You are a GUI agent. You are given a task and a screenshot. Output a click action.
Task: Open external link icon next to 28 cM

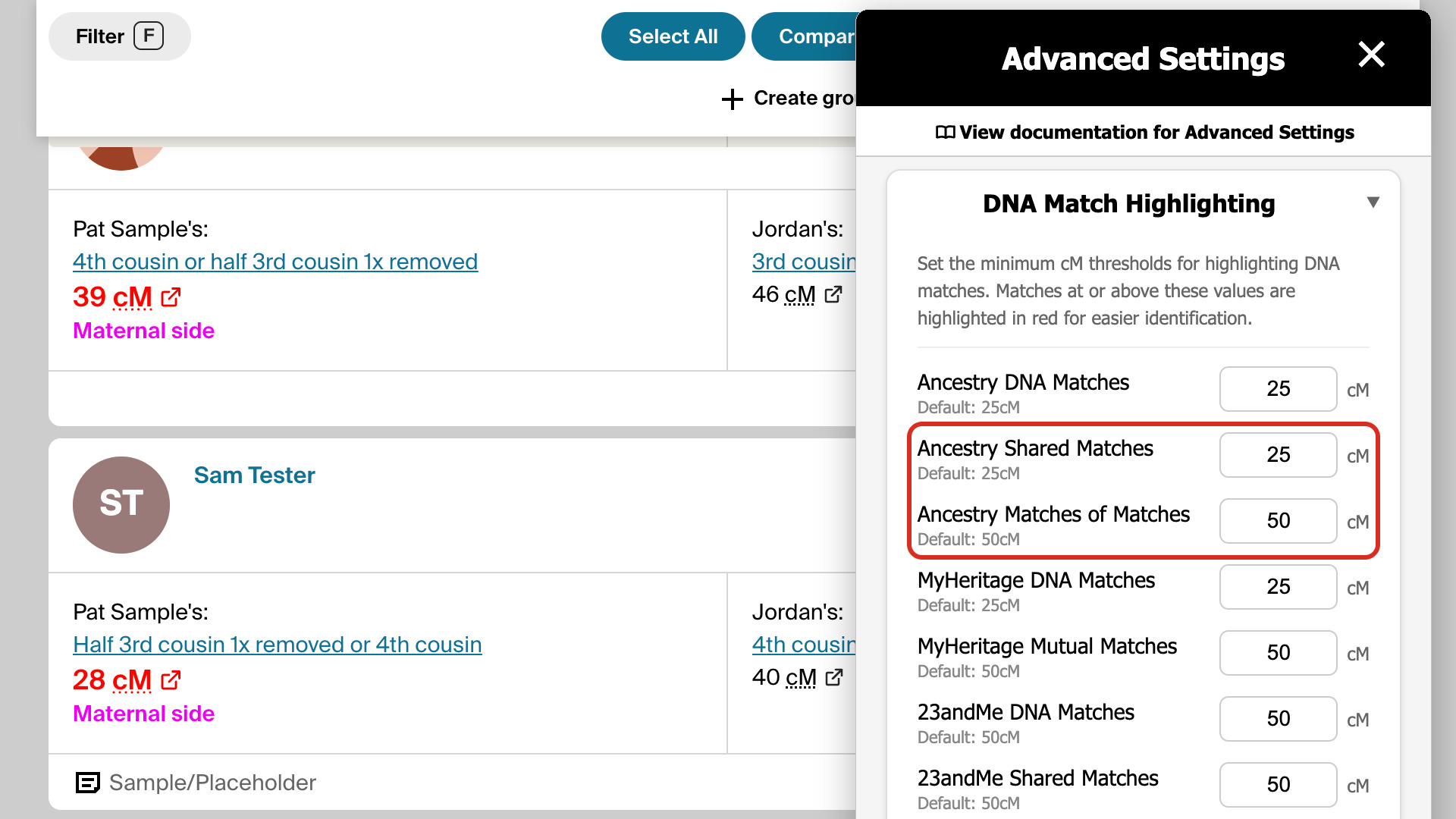171,680
